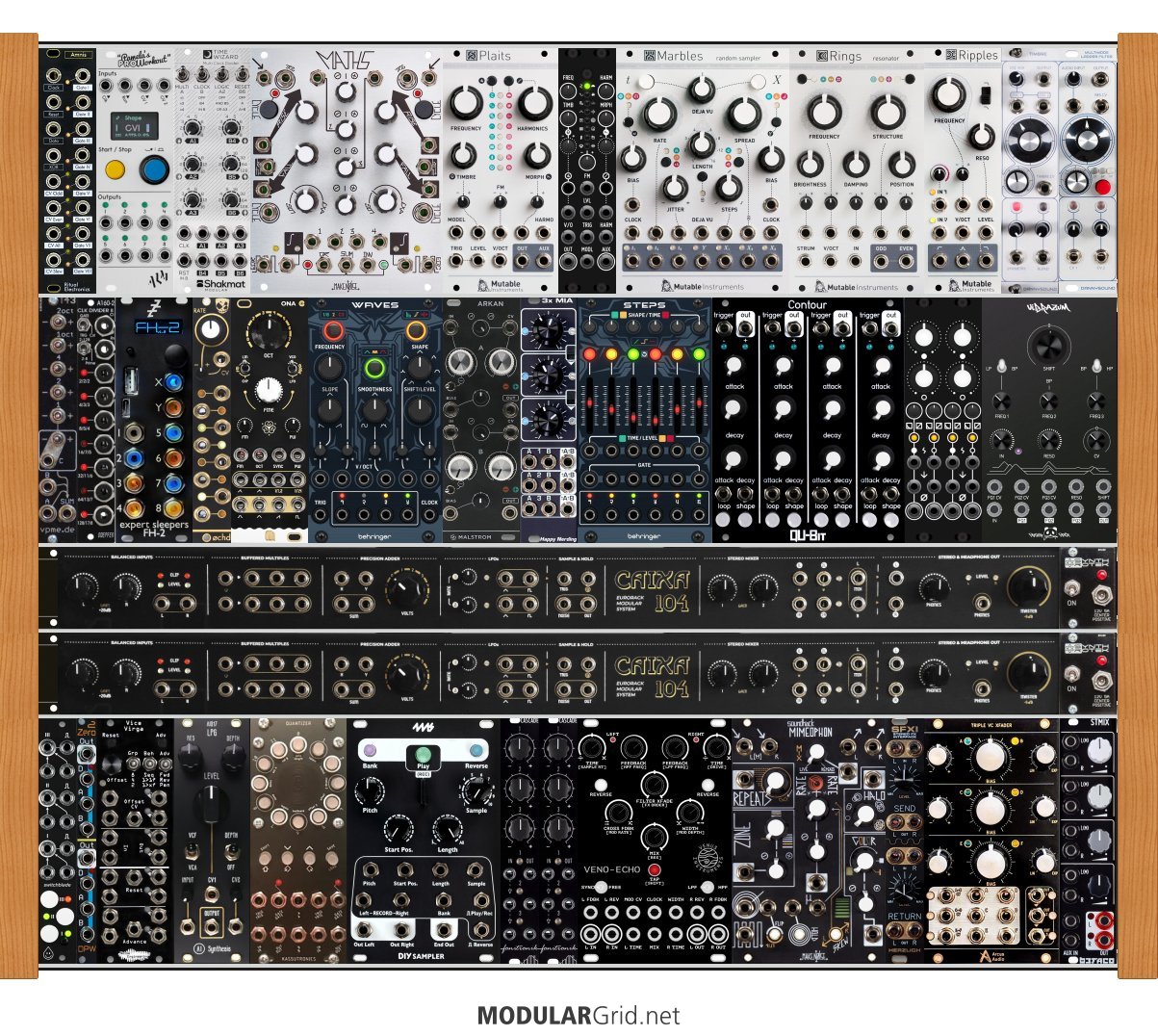Toggle the SYNC/FREE switch on Veno-Echo

[601, 886]
